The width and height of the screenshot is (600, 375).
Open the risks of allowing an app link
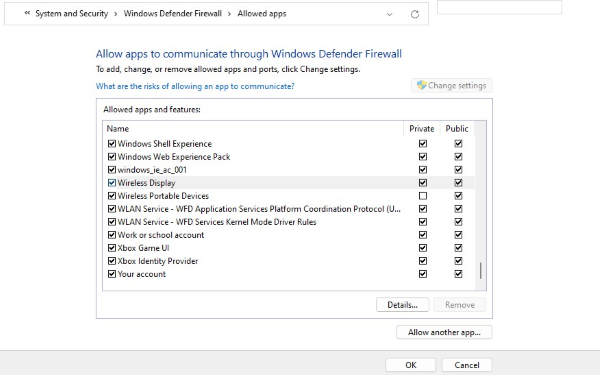pyautogui.click(x=195, y=86)
